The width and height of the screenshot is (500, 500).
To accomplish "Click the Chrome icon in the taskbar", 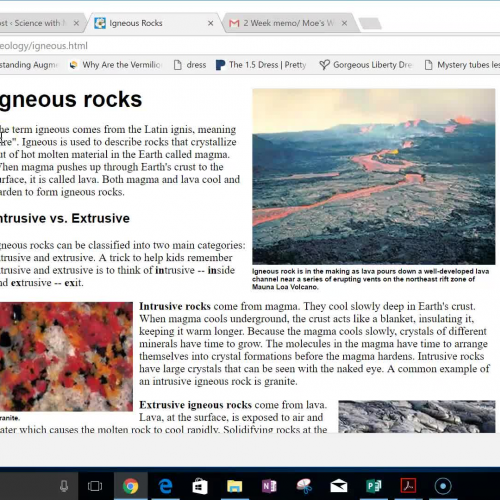I will 130,486.
